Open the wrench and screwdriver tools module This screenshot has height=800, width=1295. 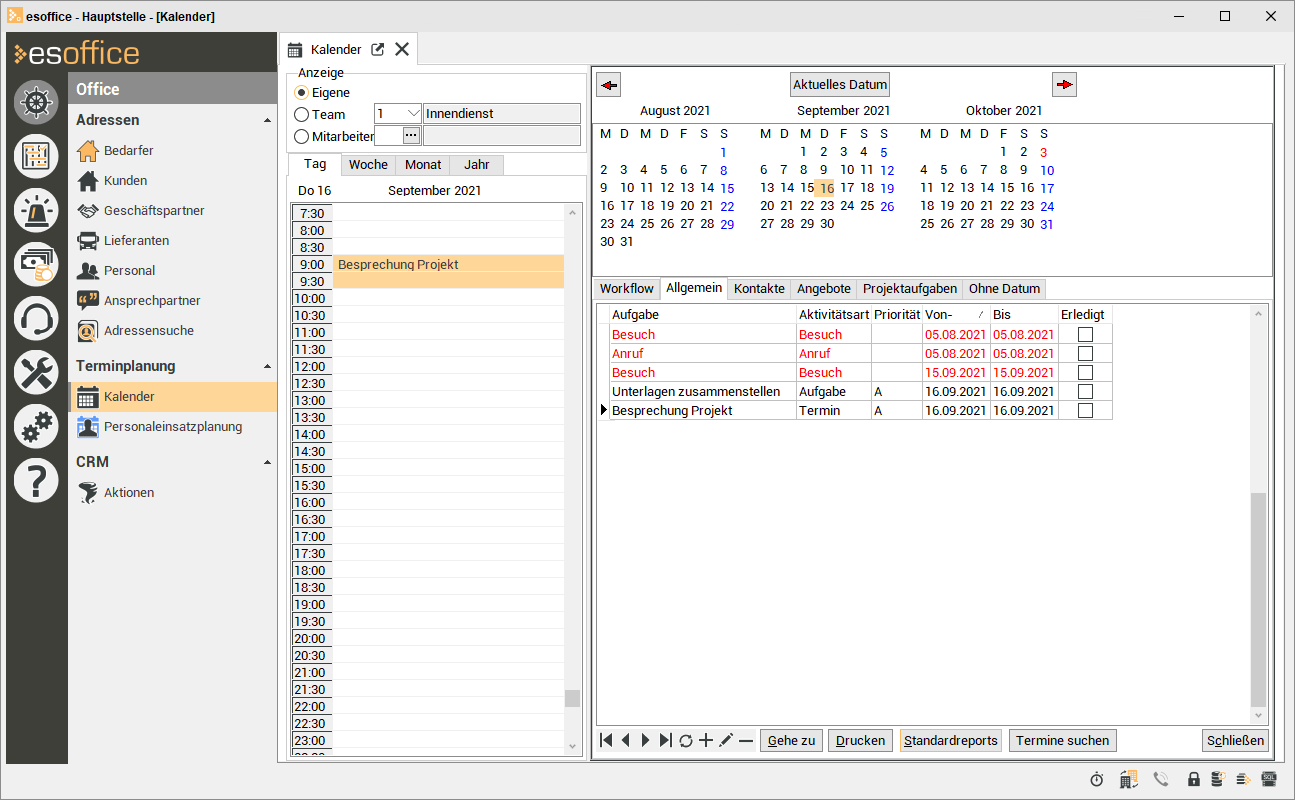37,373
